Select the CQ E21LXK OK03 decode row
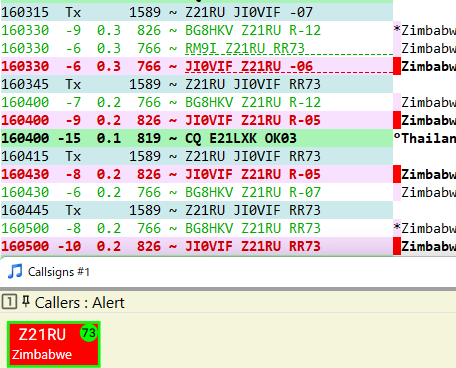 point(197,138)
